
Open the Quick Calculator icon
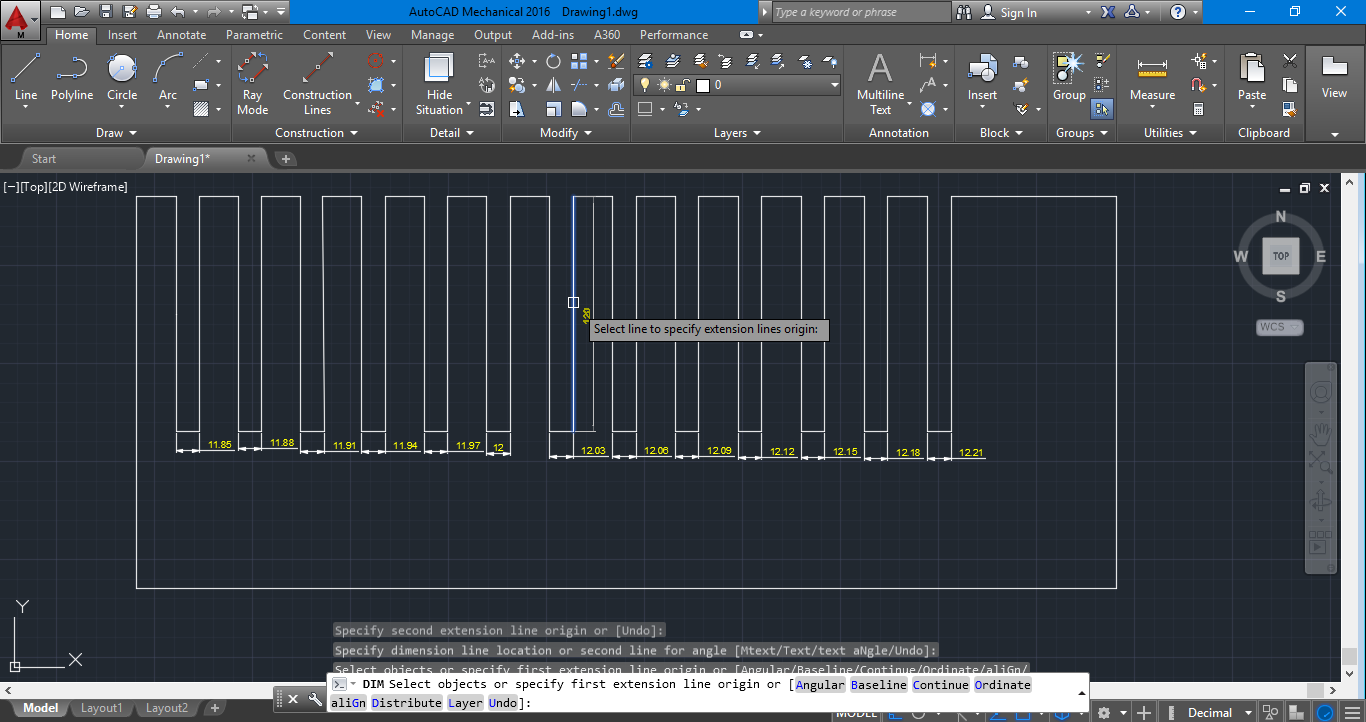tap(1198, 109)
